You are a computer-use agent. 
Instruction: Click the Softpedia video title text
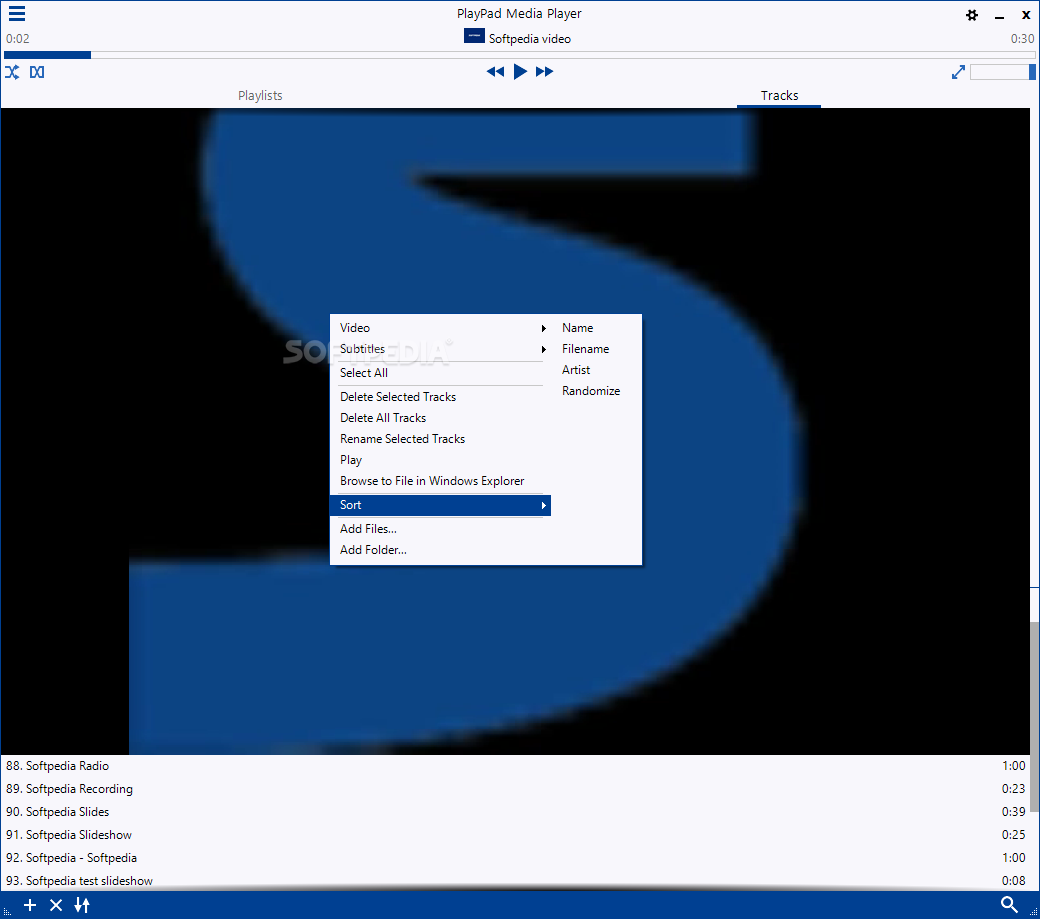coord(529,39)
